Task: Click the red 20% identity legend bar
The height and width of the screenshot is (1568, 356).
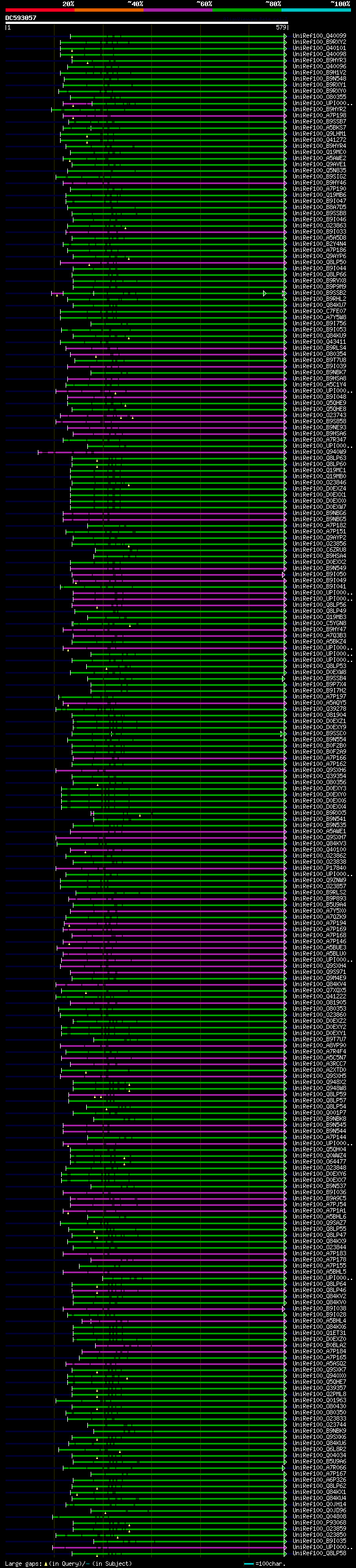Action: coord(40,10)
